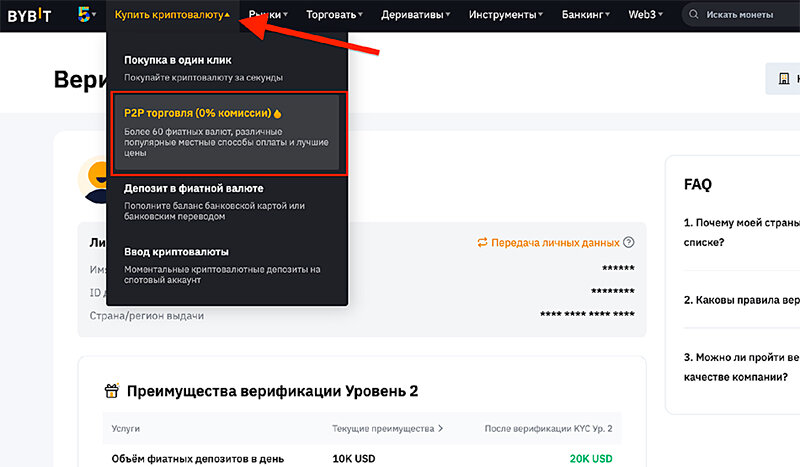The image size is (800, 467).
Task: Open the Web3 dropdown
Action: coord(645,15)
